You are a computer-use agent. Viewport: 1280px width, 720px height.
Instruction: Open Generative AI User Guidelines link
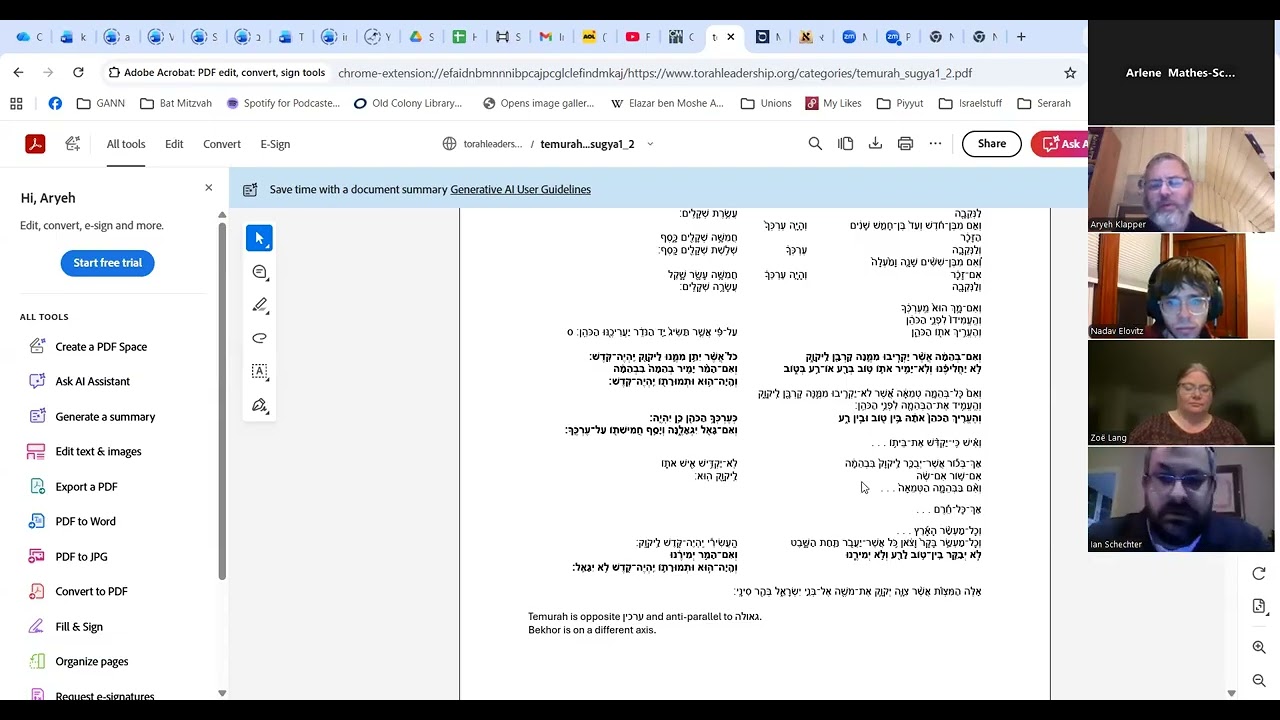click(x=520, y=189)
